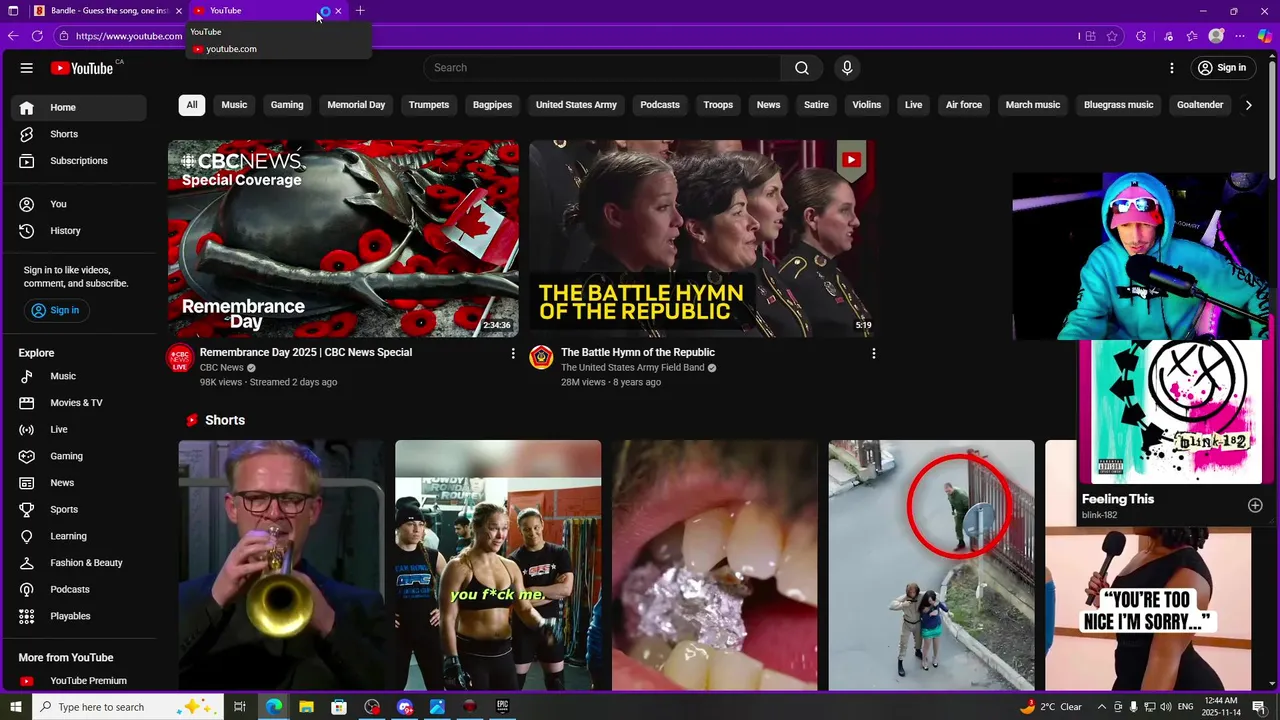Play Battle Hymn video thumbnail

coord(703,238)
